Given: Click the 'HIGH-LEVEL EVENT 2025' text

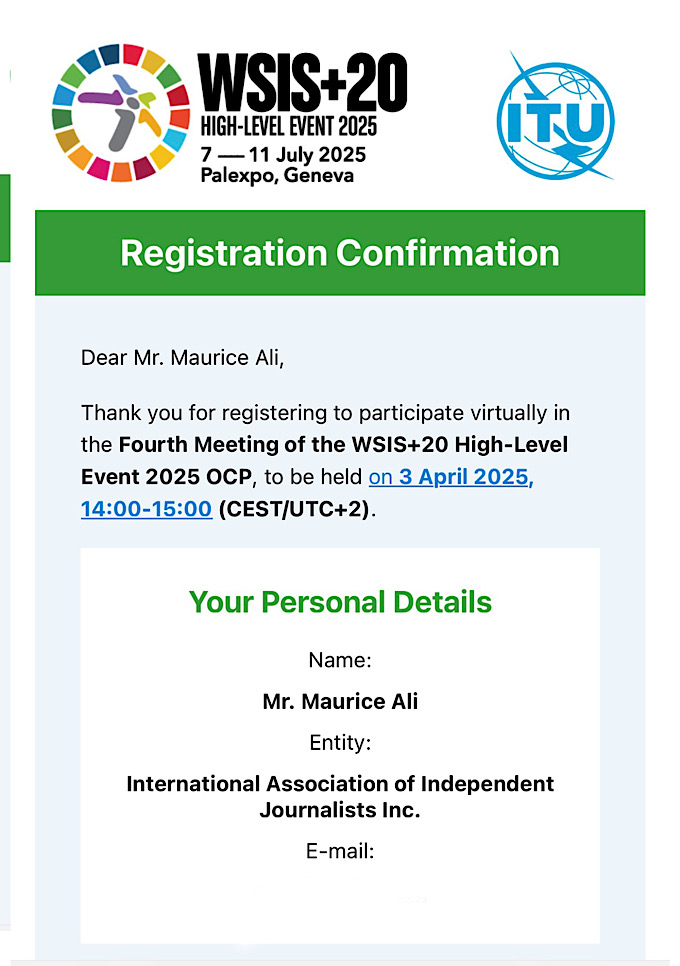Looking at the screenshot, I should point(289,126).
